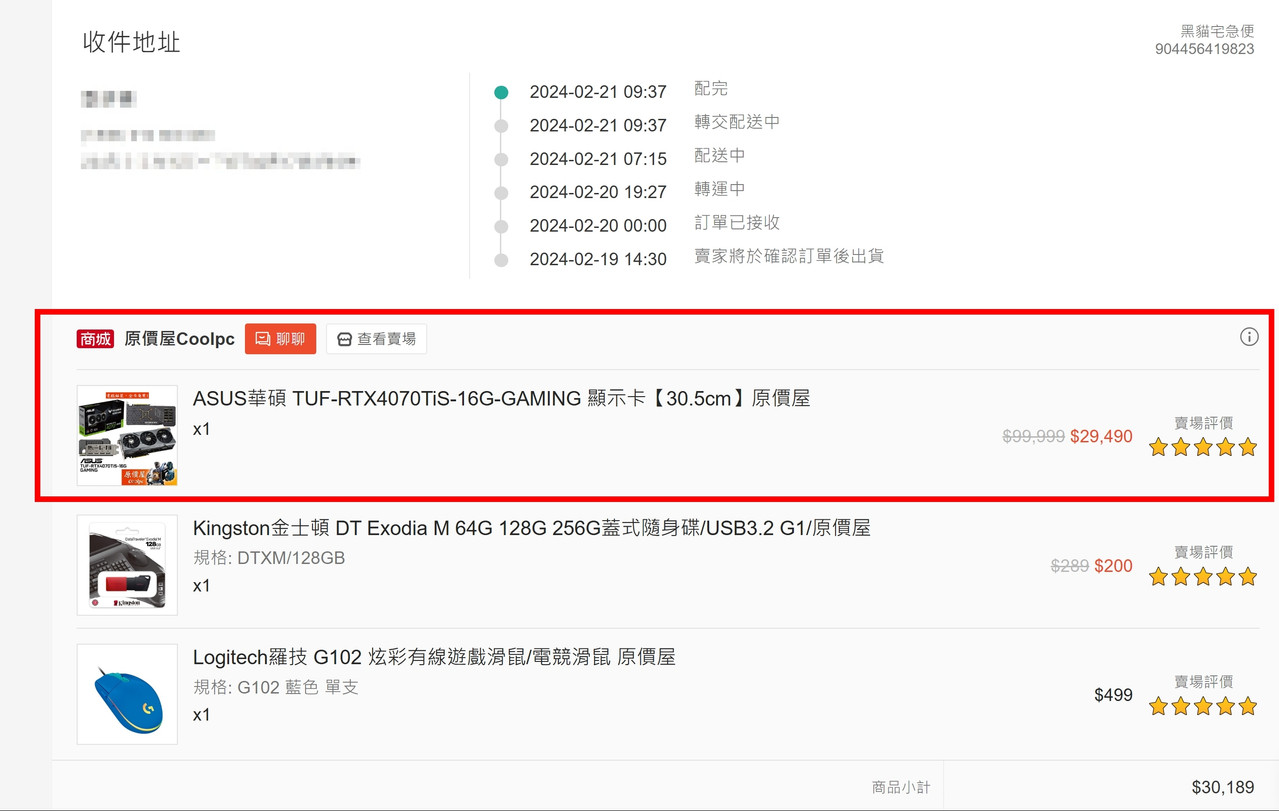Image resolution: width=1279 pixels, height=811 pixels.
Task: Click the 商品小計 subtotal label
Action: (x=901, y=788)
